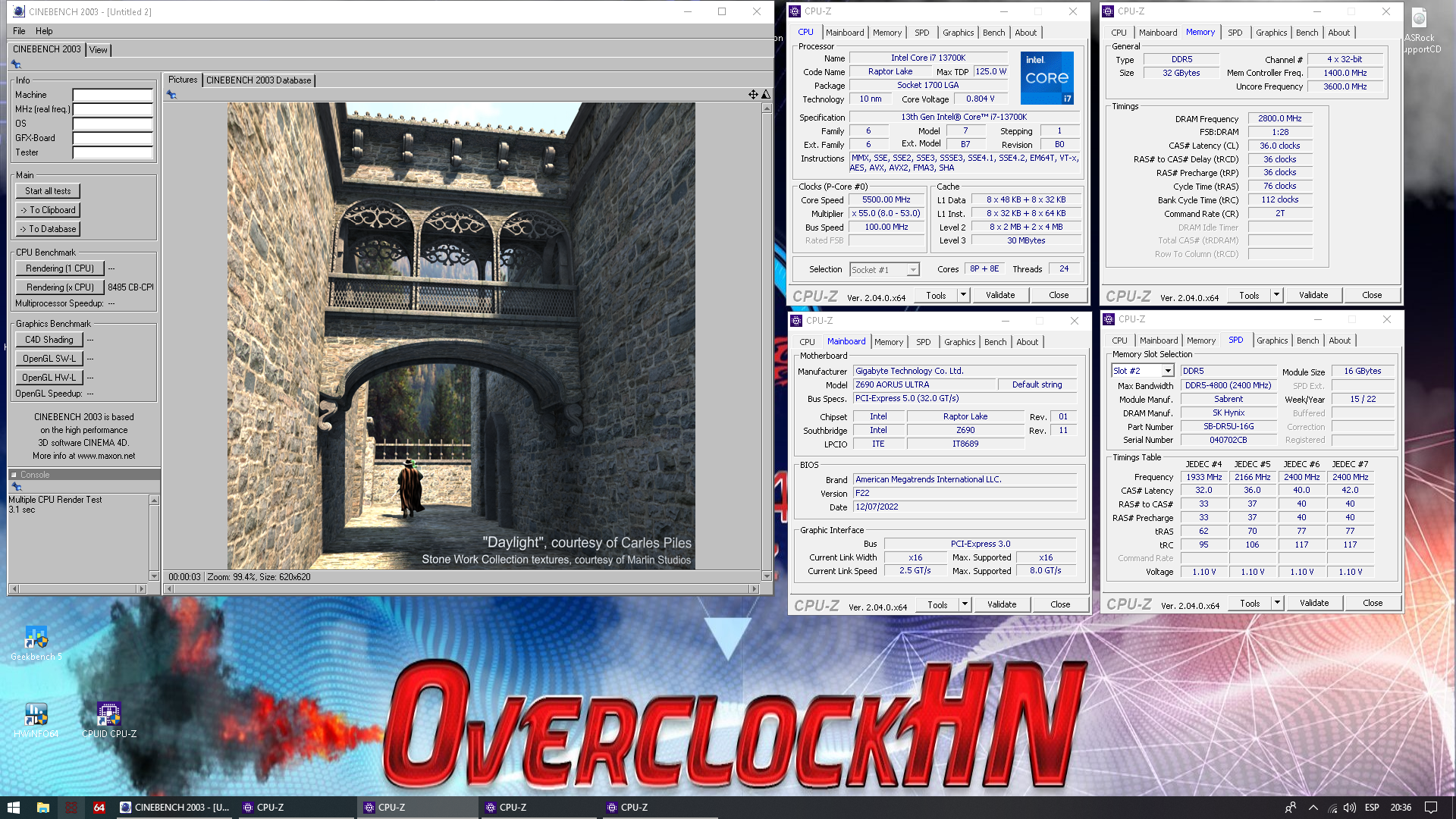The image size is (1456, 819).
Task: Switch to the View tab in Cinebench
Action: click(99, 50)
